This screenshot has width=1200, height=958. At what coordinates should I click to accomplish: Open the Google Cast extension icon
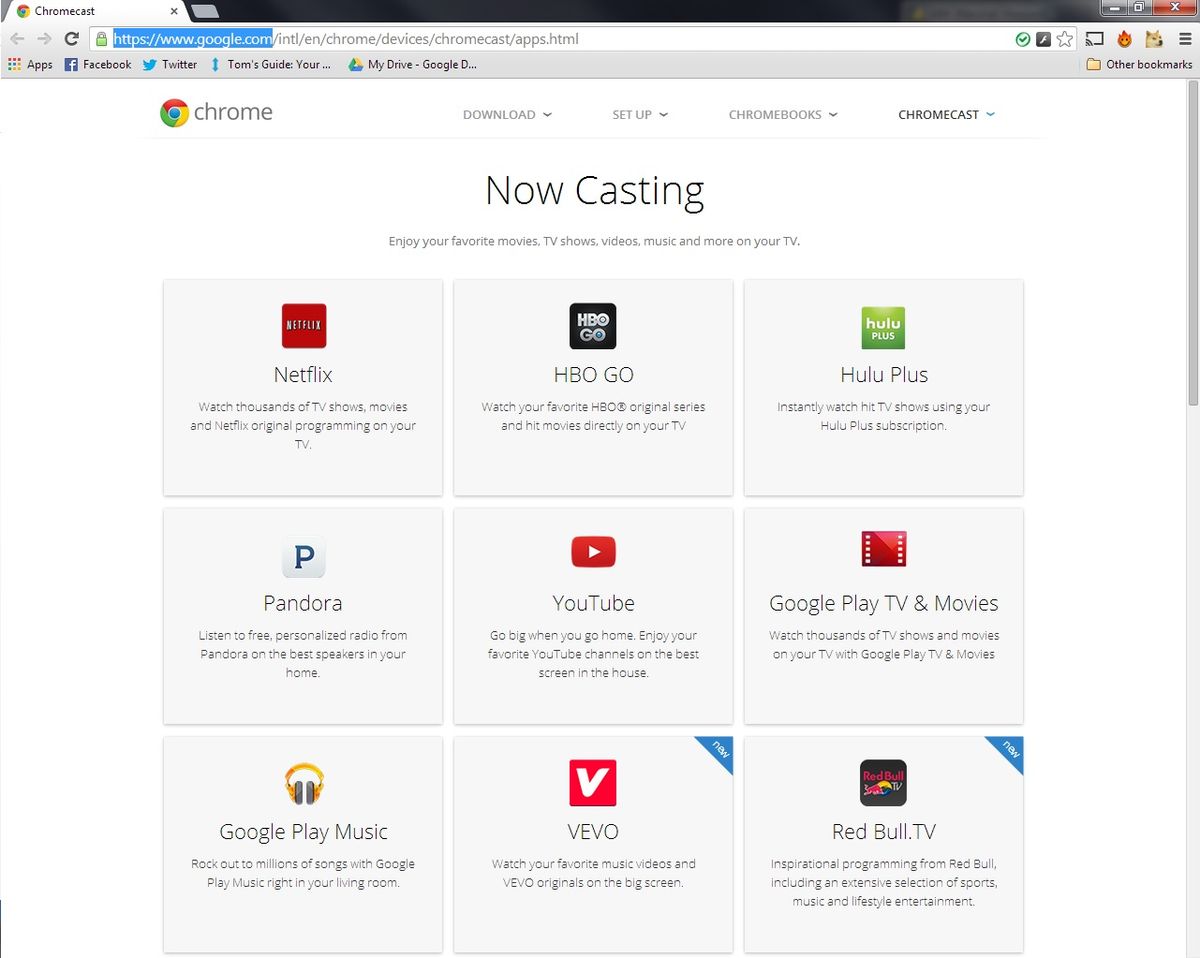(1094, 38)
